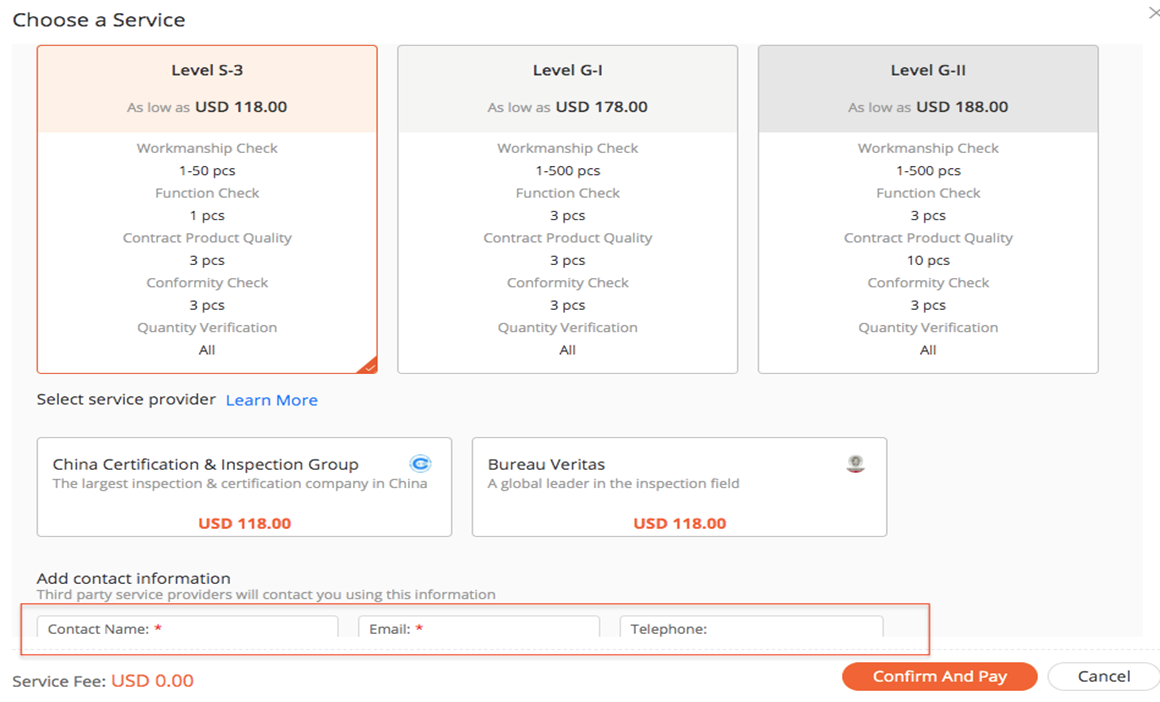Image resolution: width=1160 pixels, height=702 pixels.
Task: Click the Bureau Veritas price USD 118.00
Action: (679, 523)
